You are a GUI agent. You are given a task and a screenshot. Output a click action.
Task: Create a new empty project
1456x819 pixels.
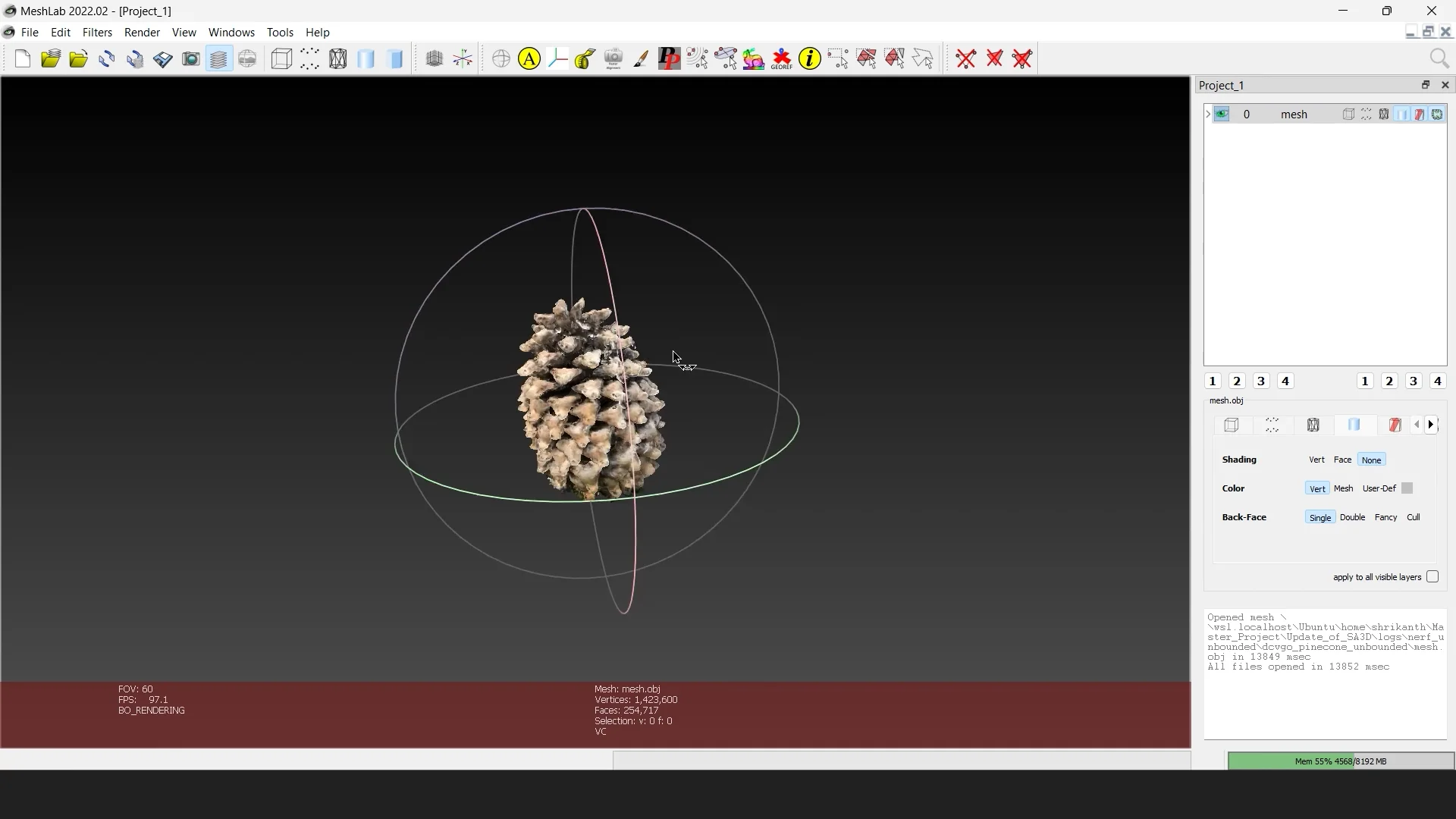tap(22, 58)
